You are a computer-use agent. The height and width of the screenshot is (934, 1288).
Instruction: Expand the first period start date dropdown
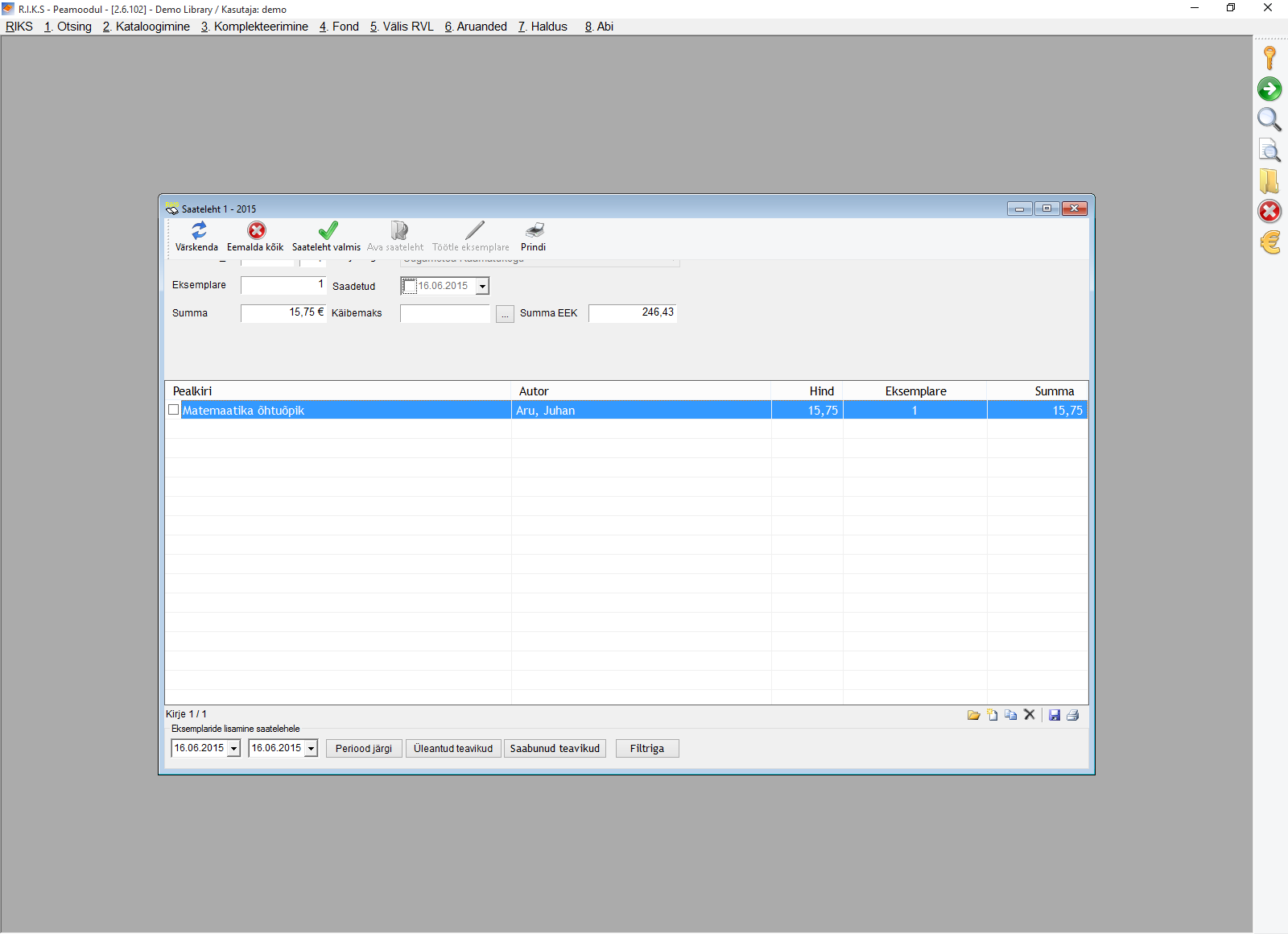pyautogui.click(x=233, y=749)
